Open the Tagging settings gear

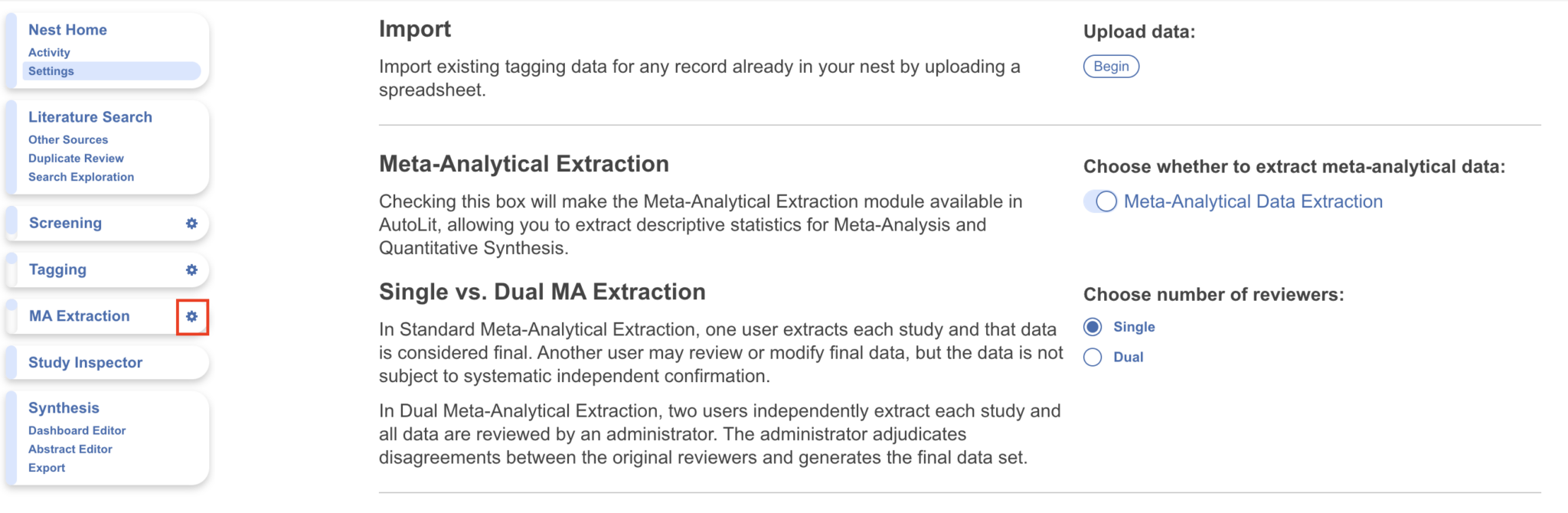191,270
